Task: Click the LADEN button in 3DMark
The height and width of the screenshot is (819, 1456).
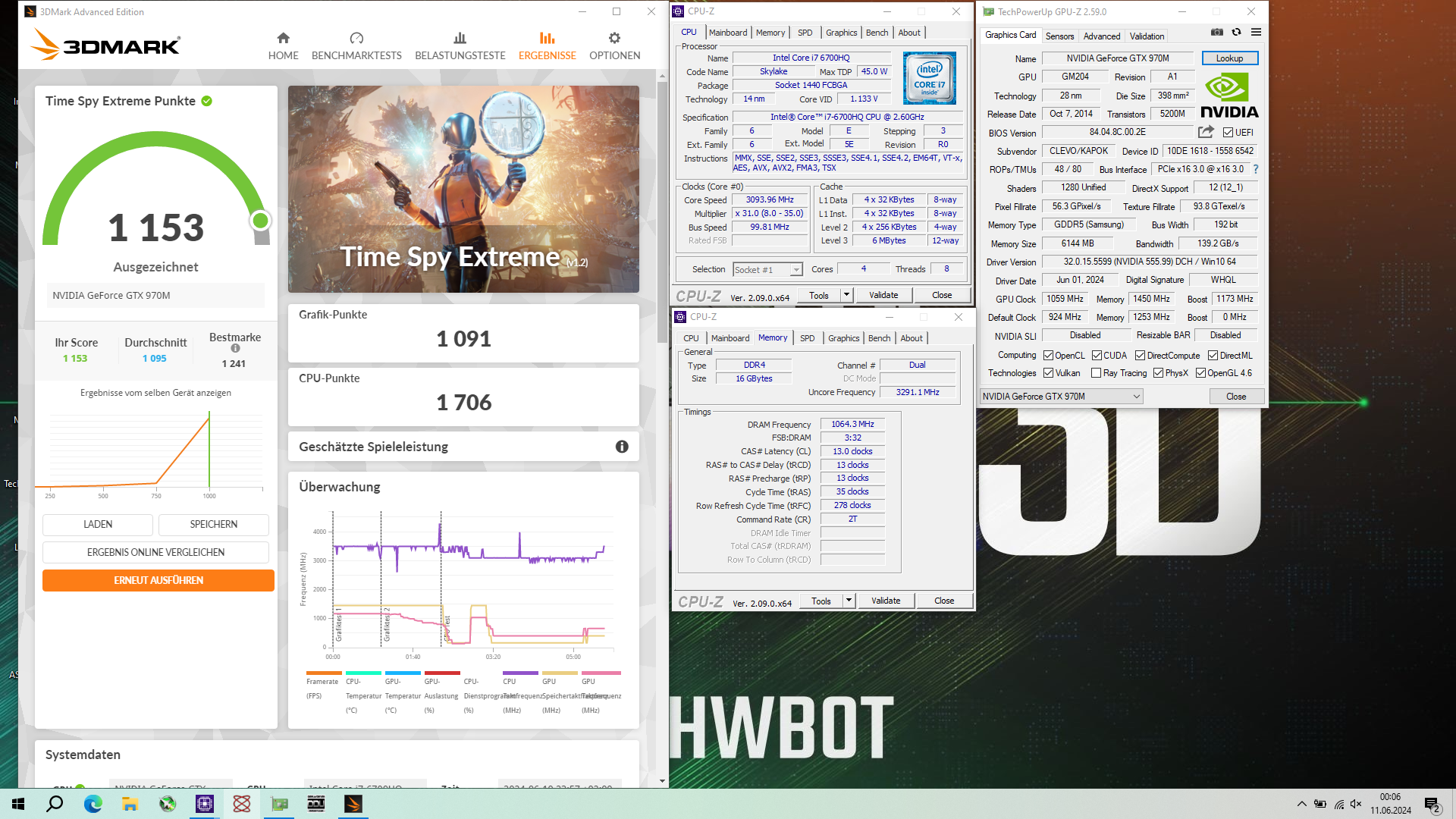Action: [98, 524]
